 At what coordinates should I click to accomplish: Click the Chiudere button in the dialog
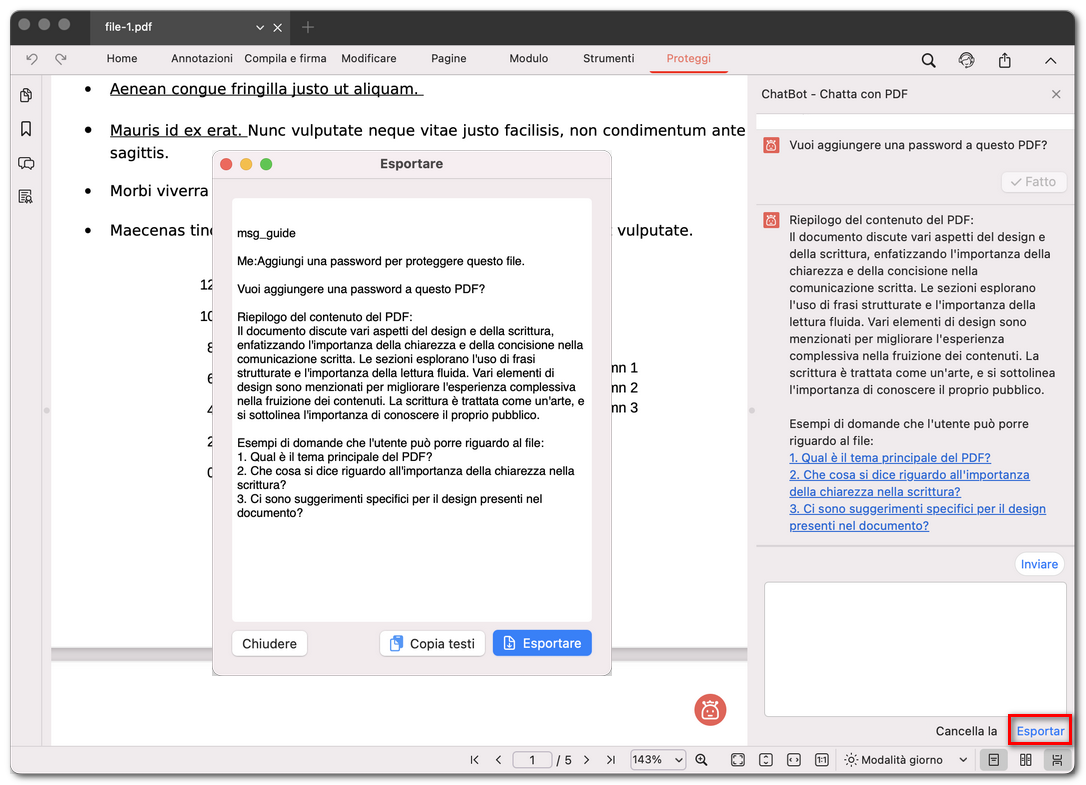[269, 643]
